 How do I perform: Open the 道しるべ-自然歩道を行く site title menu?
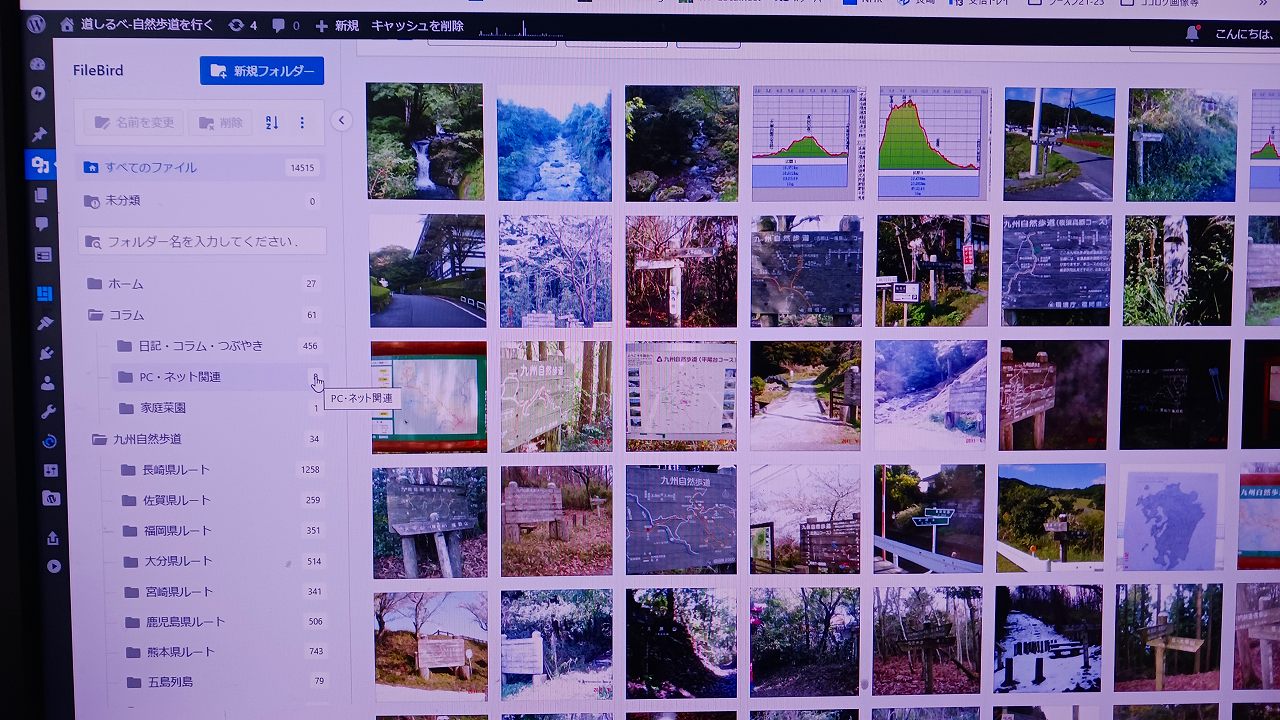click(x=145, y=25)
